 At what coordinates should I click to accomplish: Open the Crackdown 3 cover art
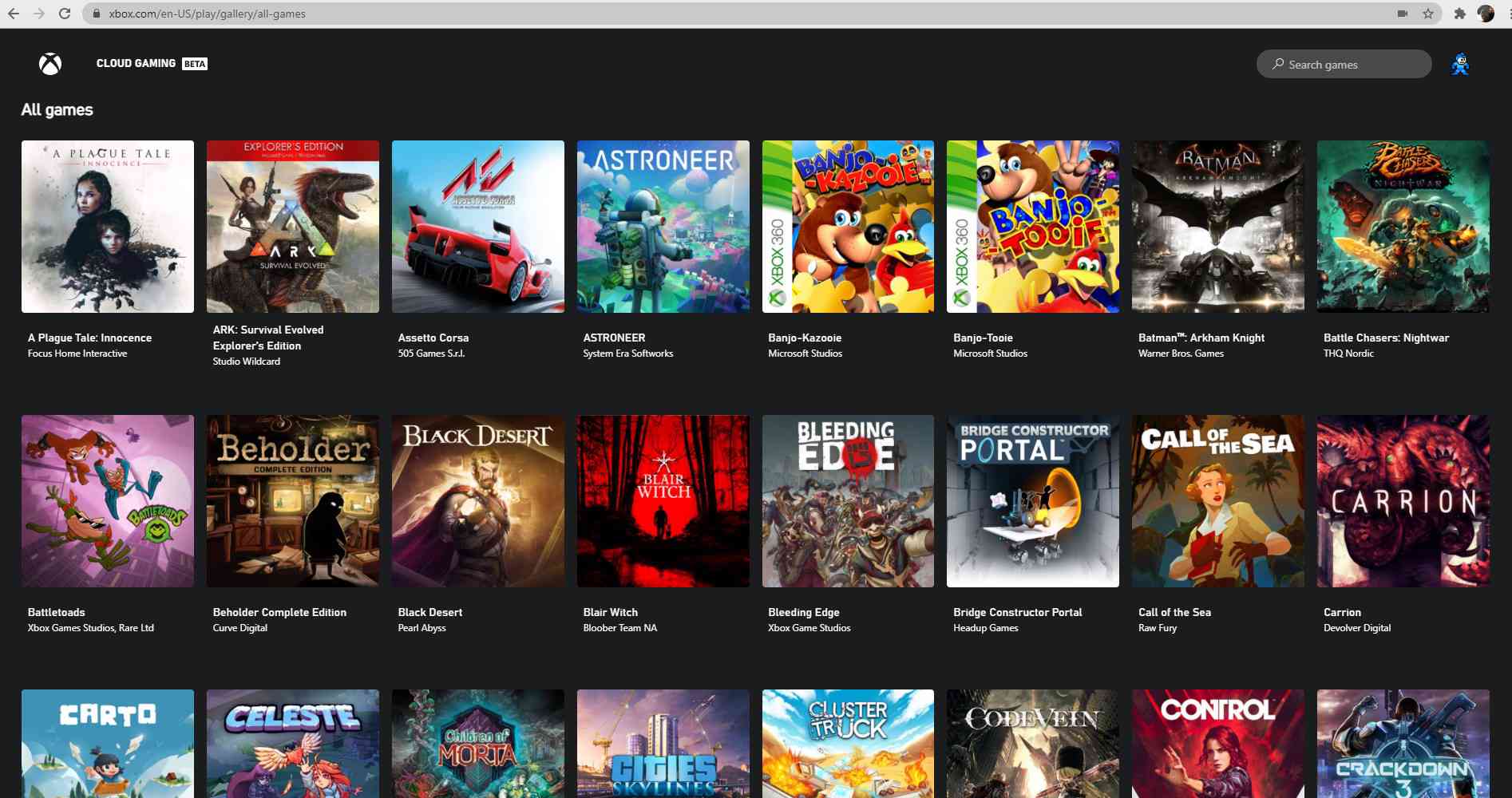point(1403,744)
